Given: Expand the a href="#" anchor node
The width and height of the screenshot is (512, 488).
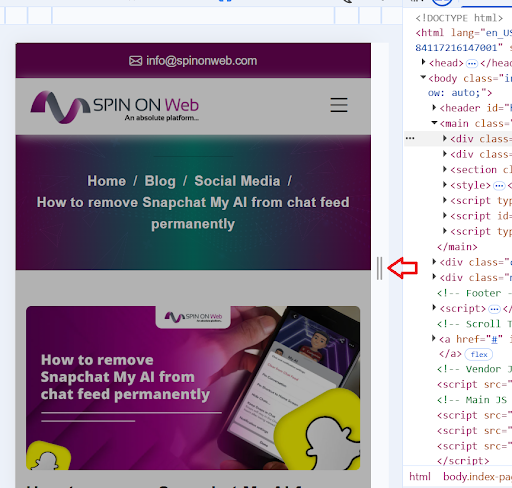Looking at the screenshot, I should [x=433, y=339].
